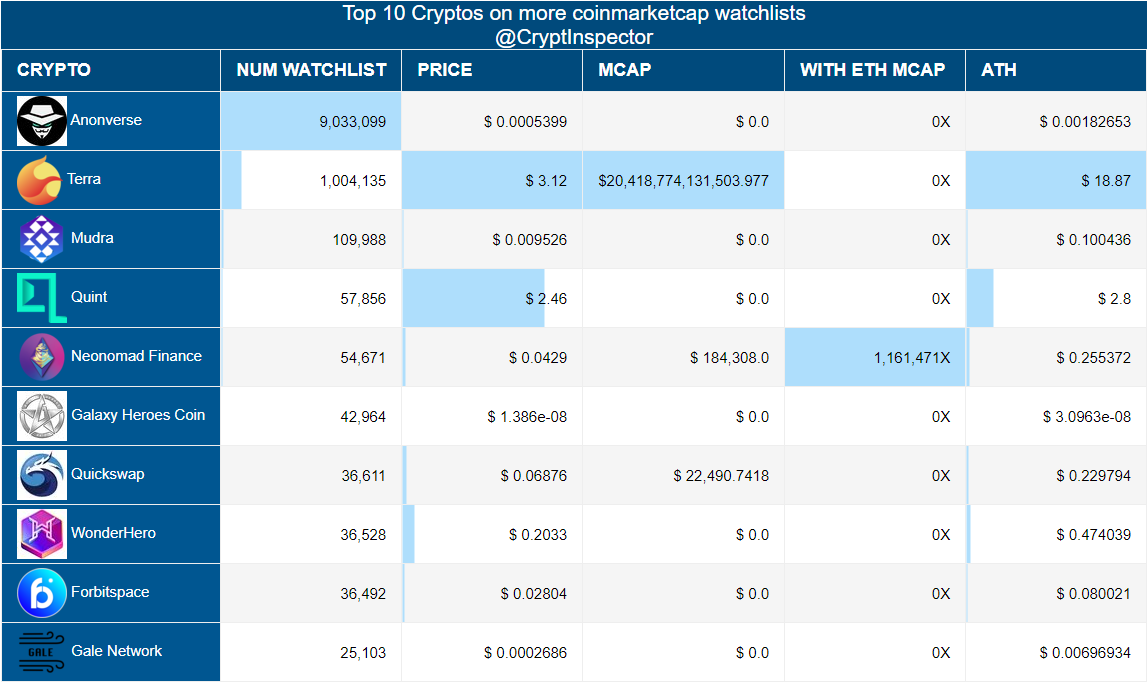
Task: Click the $ 2.8 ATH value
Action: (1114, 299)
